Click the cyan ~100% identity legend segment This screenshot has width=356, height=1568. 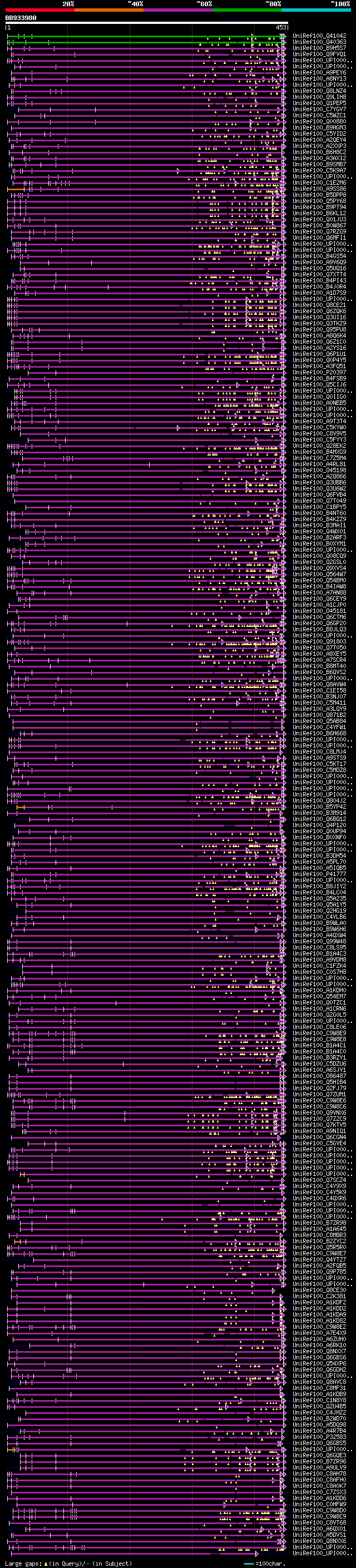tap(316, 10)
